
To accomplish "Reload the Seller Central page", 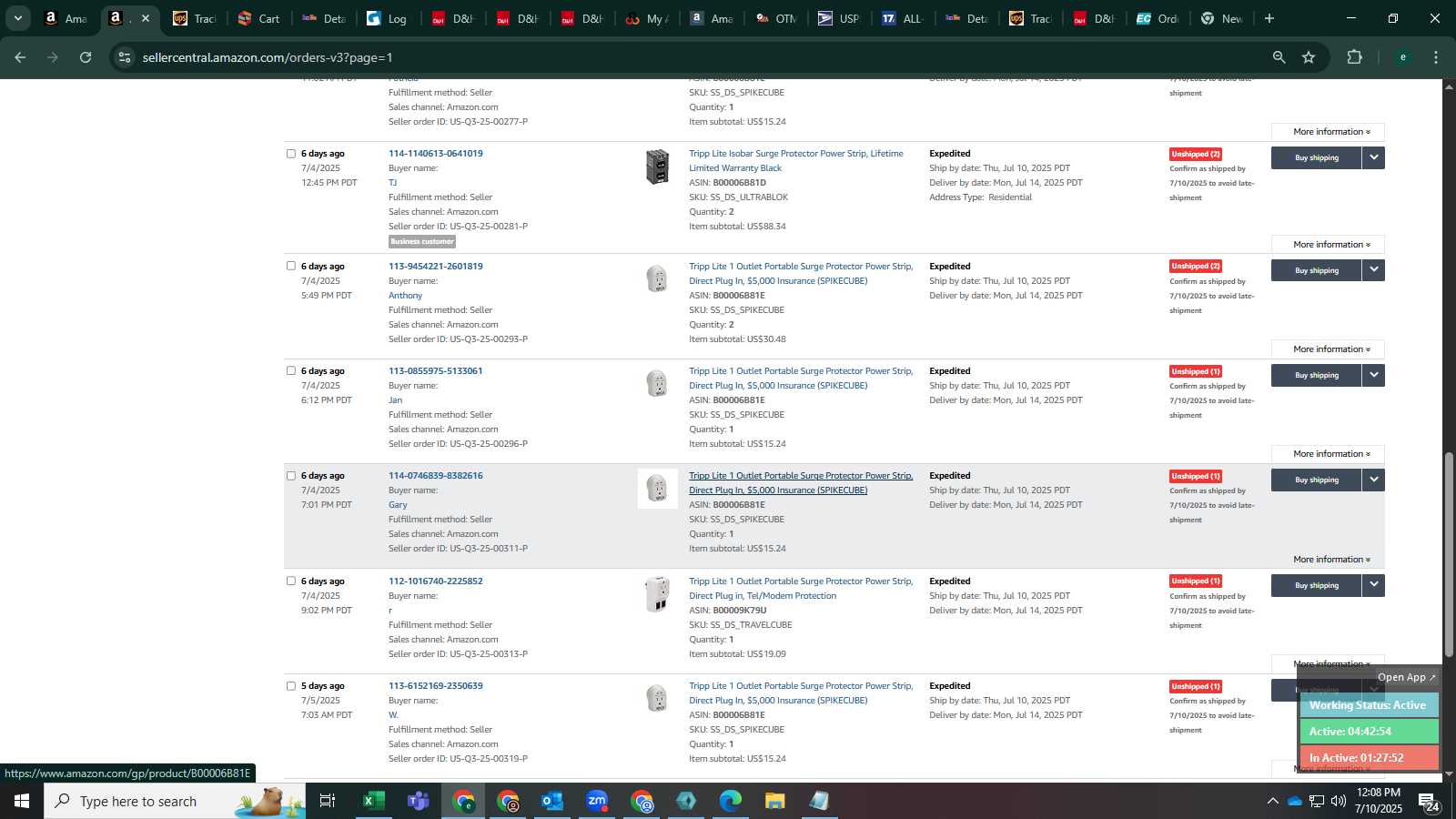I will pos(86,57).
